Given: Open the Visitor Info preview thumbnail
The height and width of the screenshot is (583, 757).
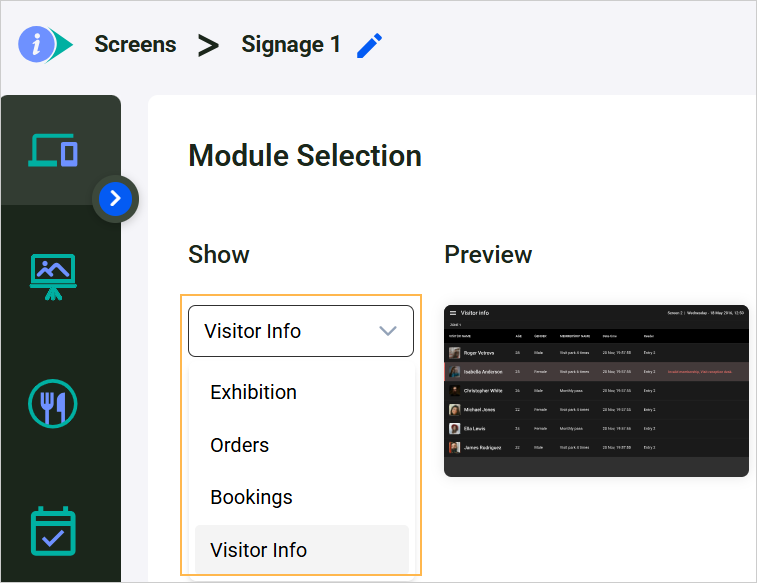Looking at the screenshot, I should (x=596, y=391).
